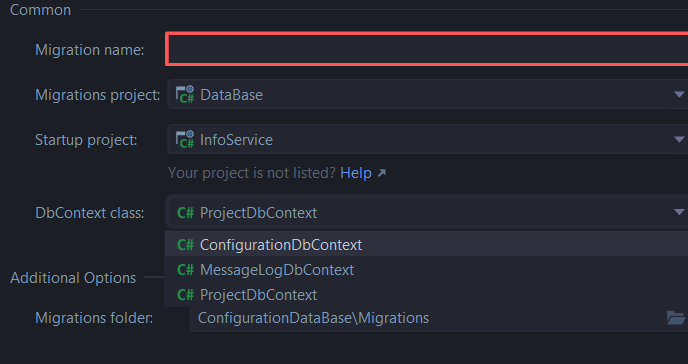
Task: Click the C# icon of ConfigurationDbContext
Action: [185, 245]
